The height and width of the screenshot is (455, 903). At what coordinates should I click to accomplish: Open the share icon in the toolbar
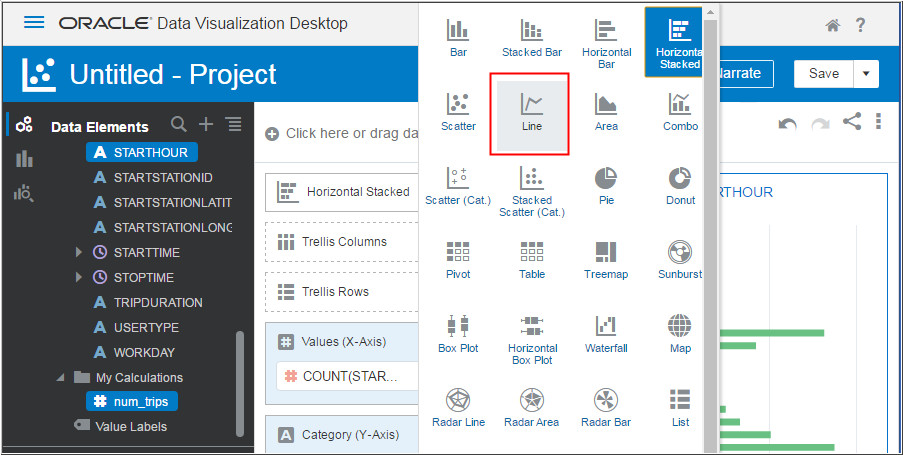(851, 122)
